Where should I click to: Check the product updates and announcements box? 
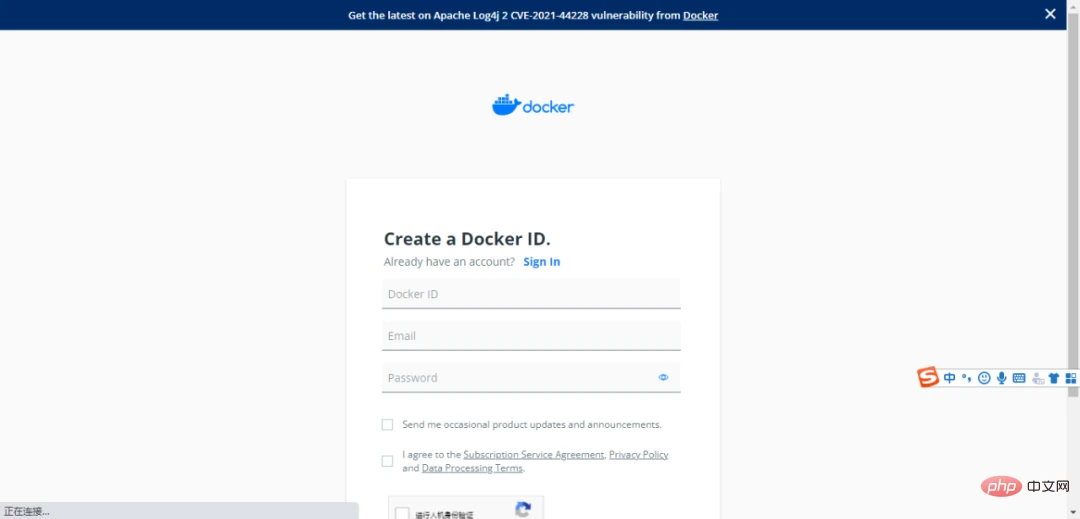click(x=387, y=425)
